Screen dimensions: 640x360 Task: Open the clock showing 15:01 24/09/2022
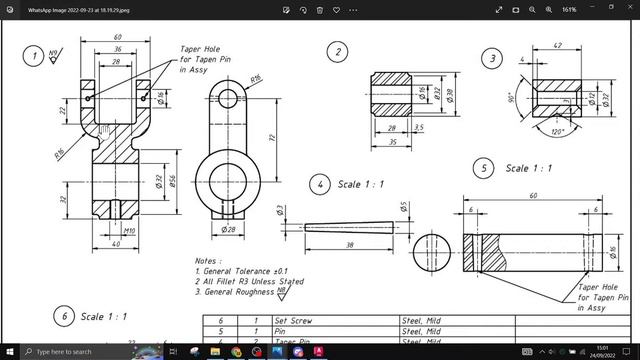602,351
